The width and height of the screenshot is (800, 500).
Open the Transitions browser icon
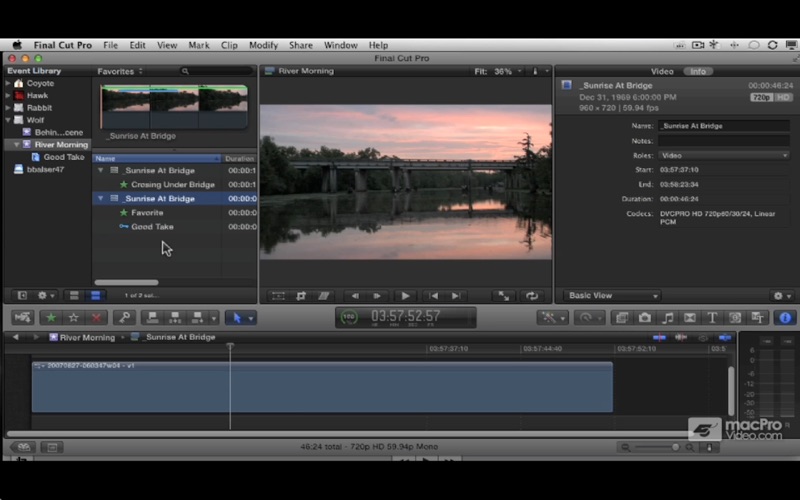coord(690,317)
